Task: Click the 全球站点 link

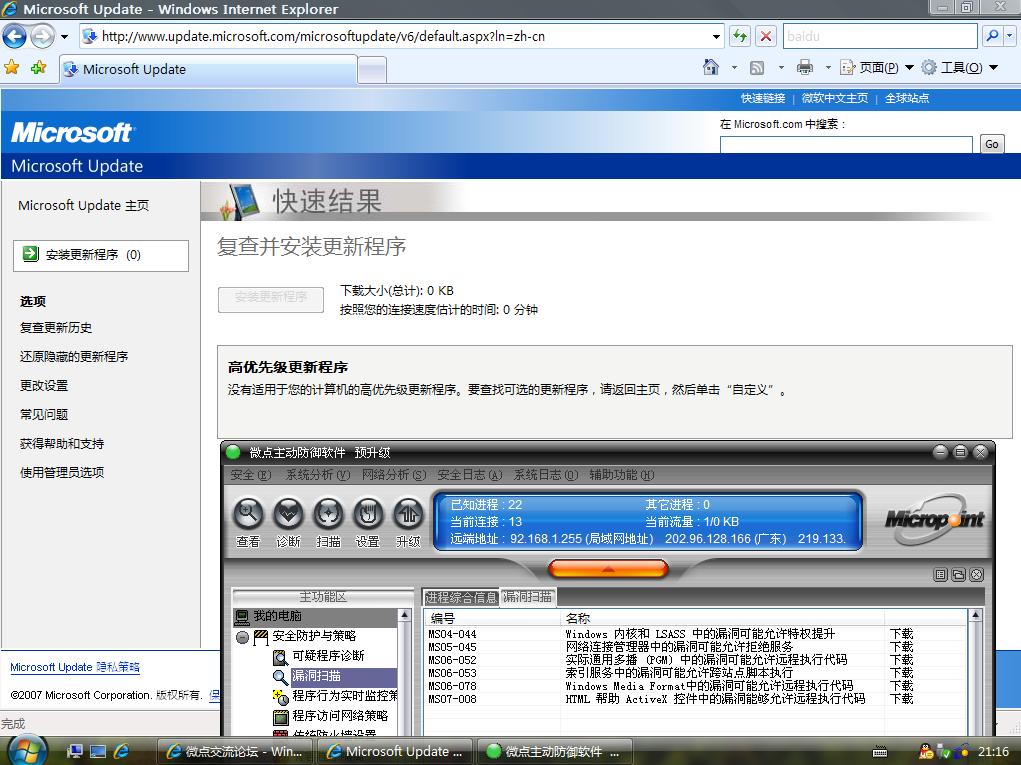Action: [907, 98]
